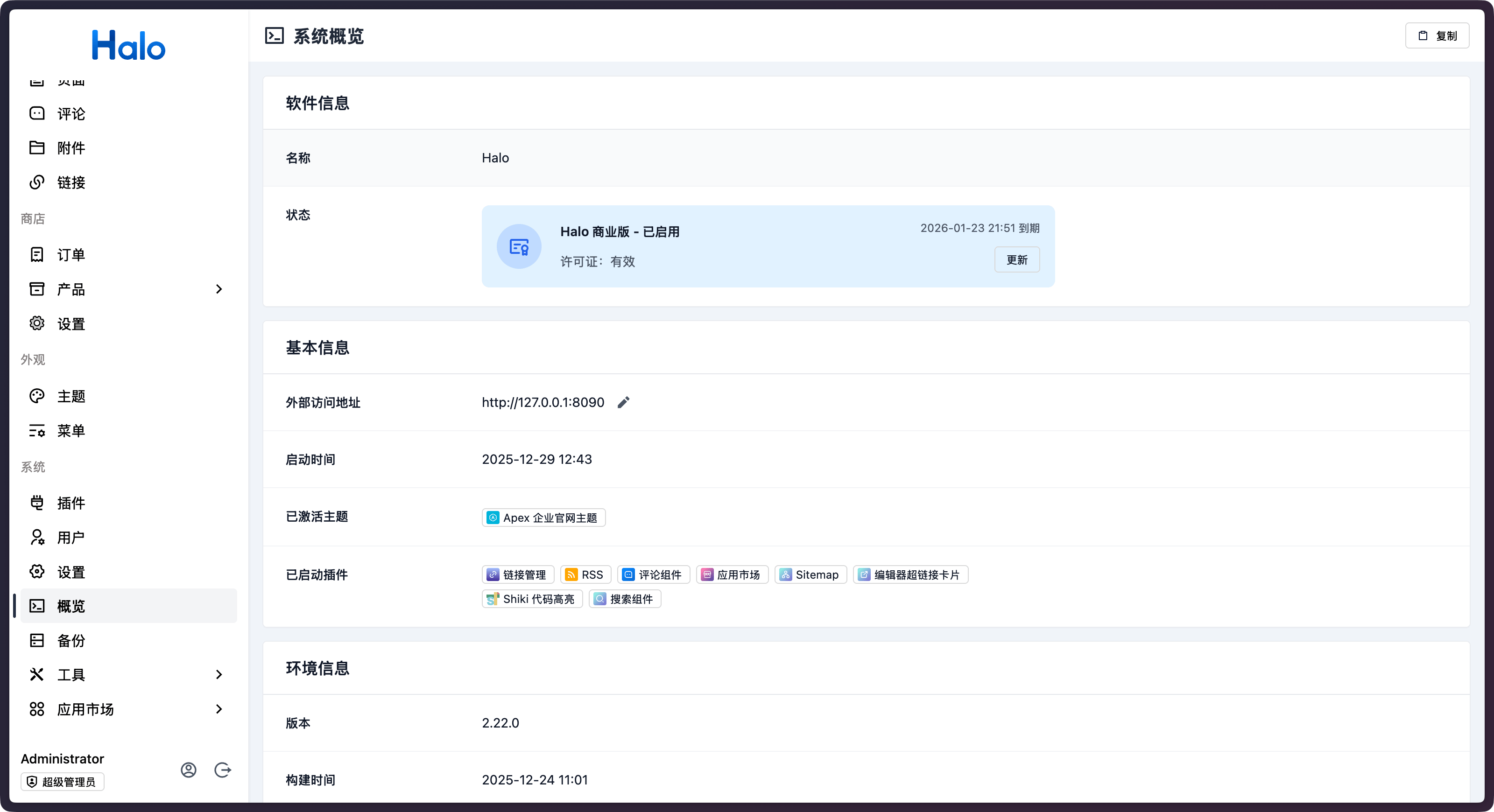Open the 搜索组件 plugin tag
This screenshot has width=1494, height=812.
(625, 599)
